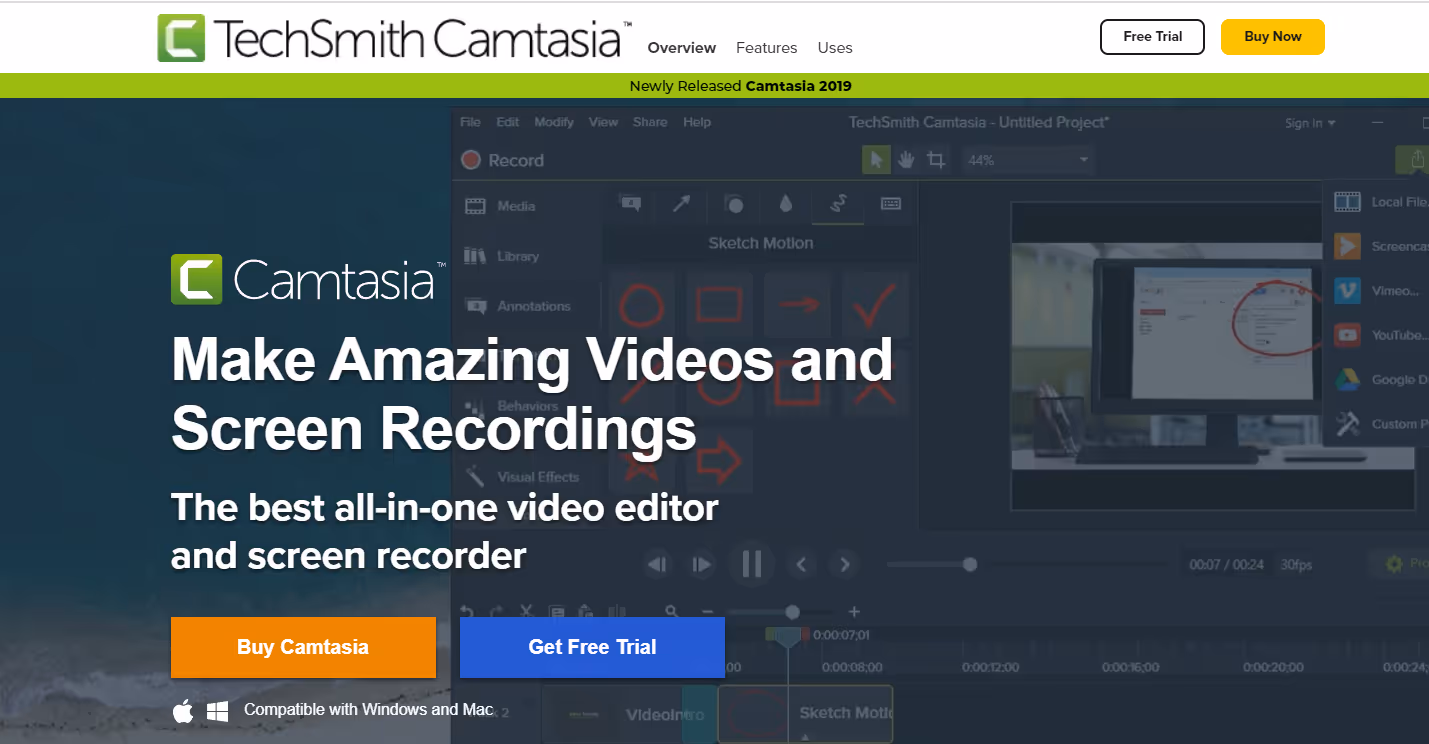Click the playback scrubber slider handle
1429x744 pixels.
click(969, 565)
